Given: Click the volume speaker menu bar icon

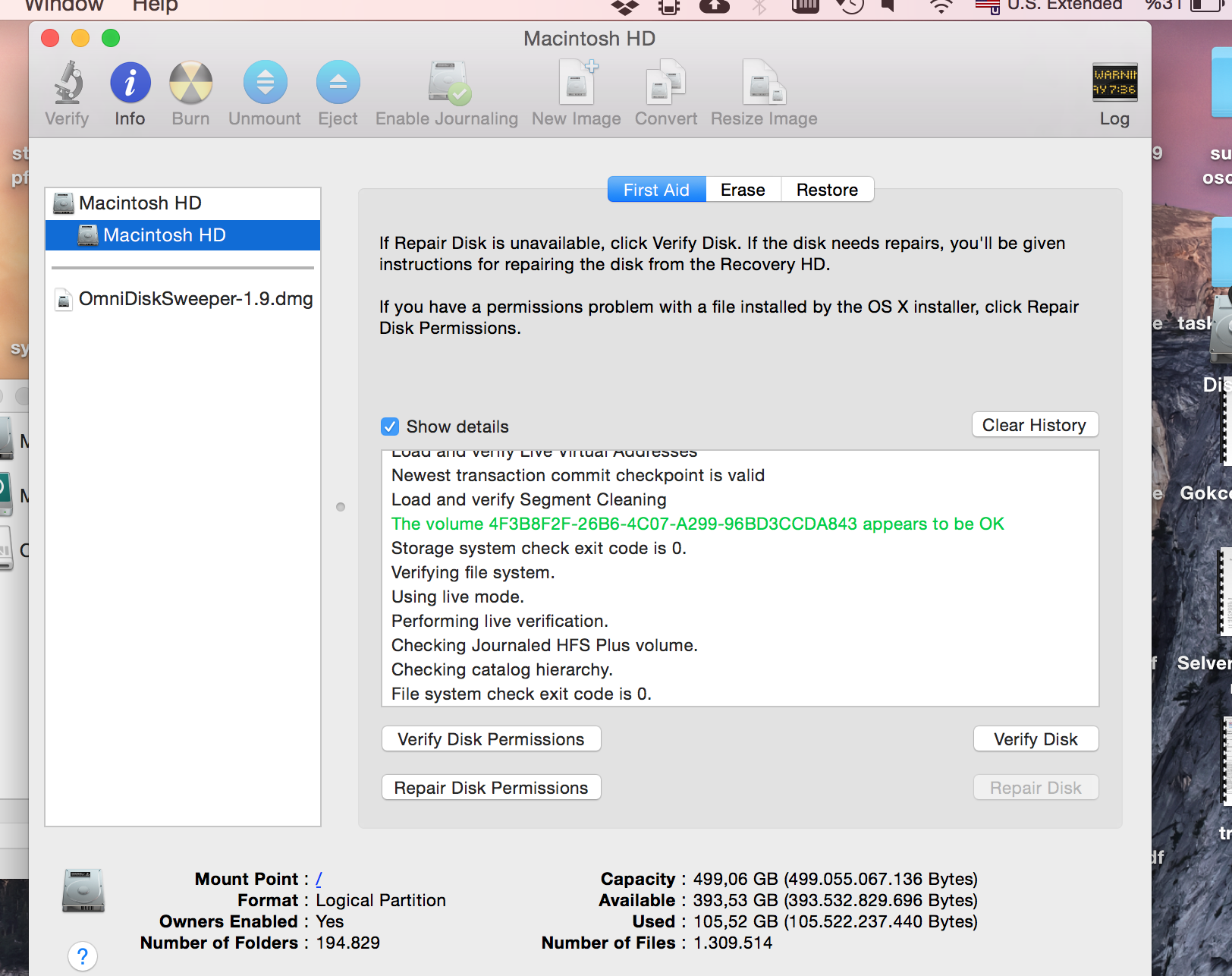Looking at the screenshot, I should click(x=889, y=6).
